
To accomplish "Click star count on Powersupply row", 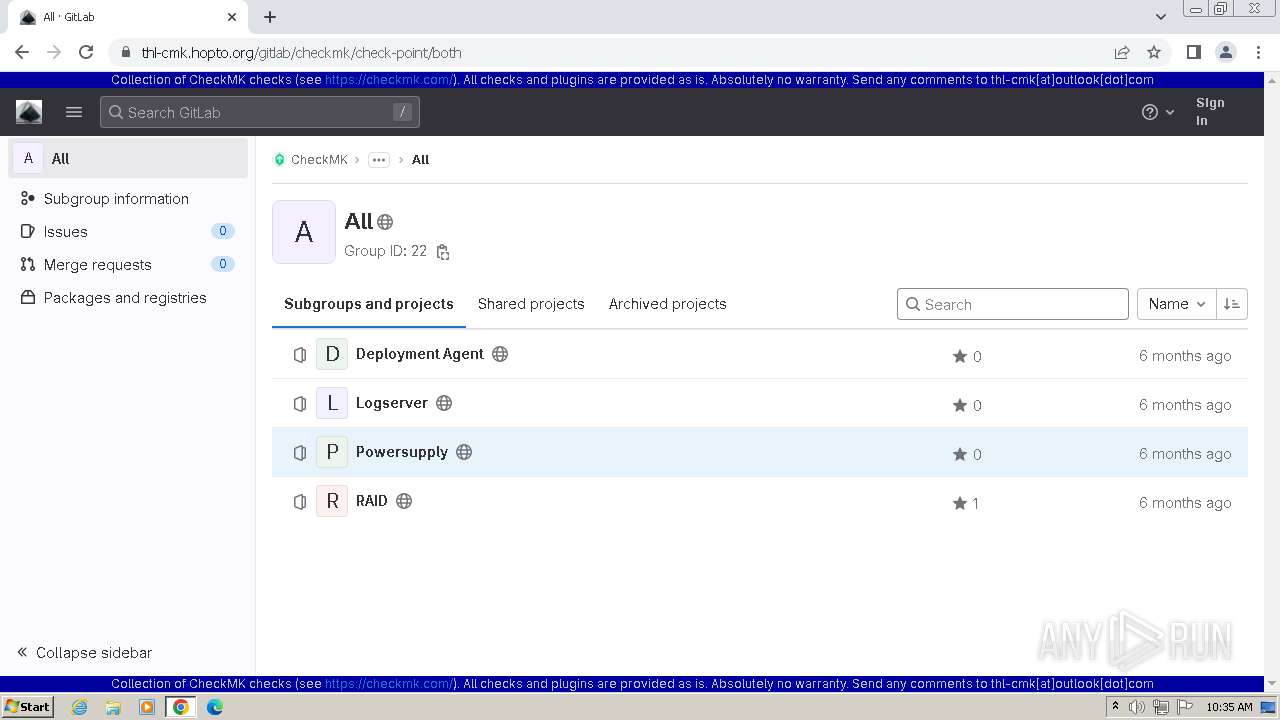I will (967, 454).
